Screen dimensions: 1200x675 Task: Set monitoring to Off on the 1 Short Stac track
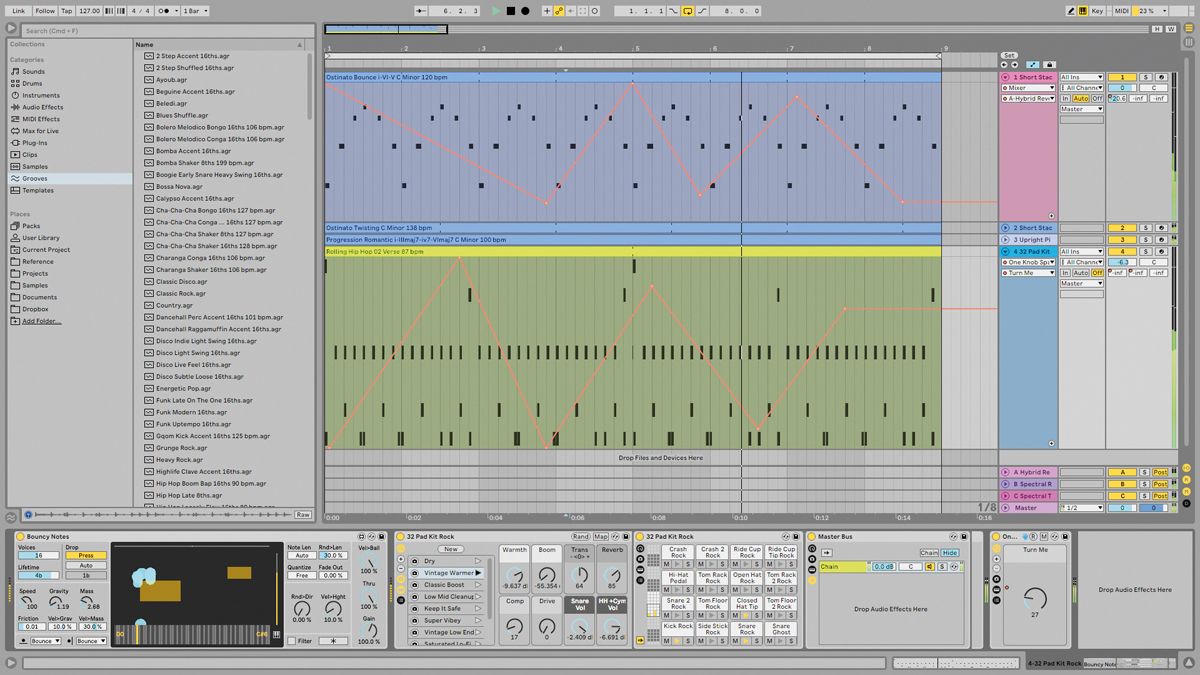(1097, 98)
